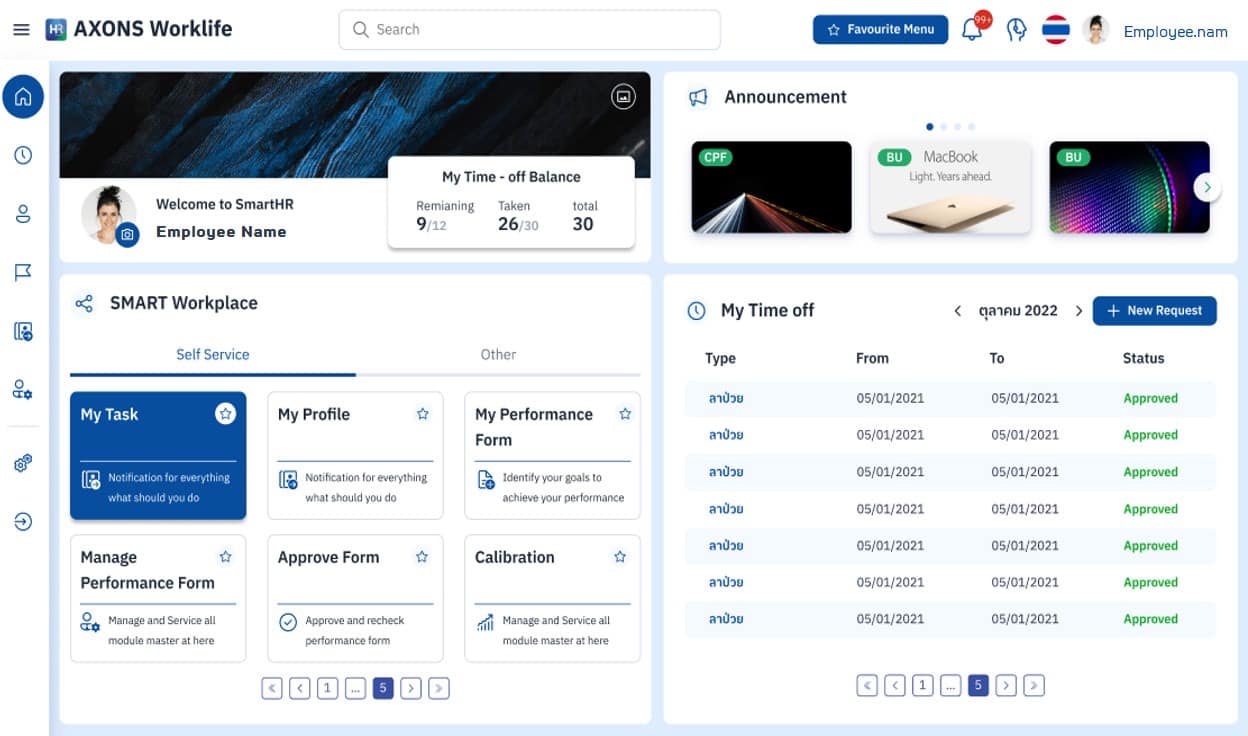Viewport: 1248px width, 736px height.
Task: Select the flag icon in the sidebar
Action: click(x=23, y=272)
